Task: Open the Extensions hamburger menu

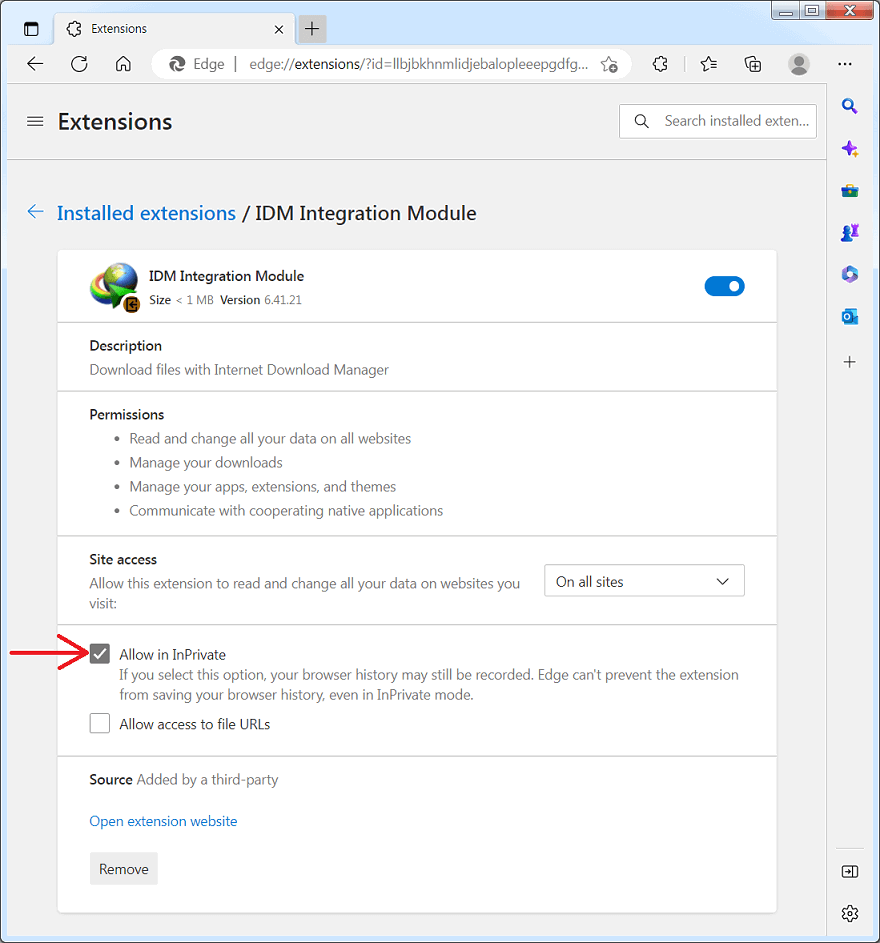Action: [35, 121]
